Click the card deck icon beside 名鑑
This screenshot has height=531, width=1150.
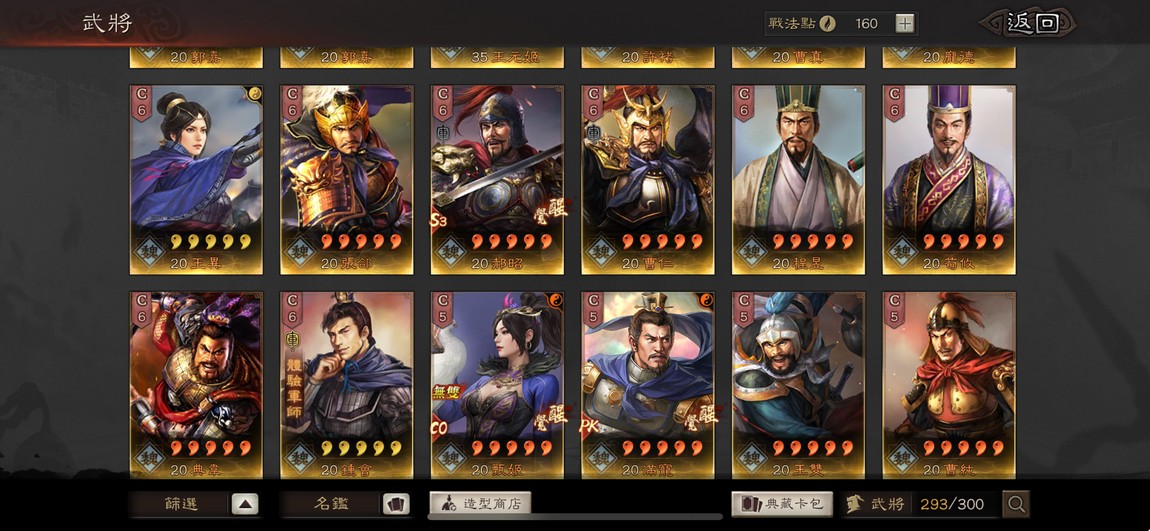(x=395, y=504)
